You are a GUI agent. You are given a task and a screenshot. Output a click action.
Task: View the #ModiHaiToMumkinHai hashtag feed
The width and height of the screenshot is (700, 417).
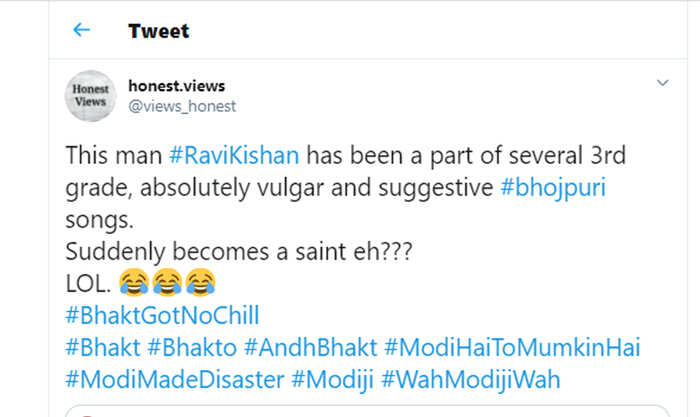point(512,347)
